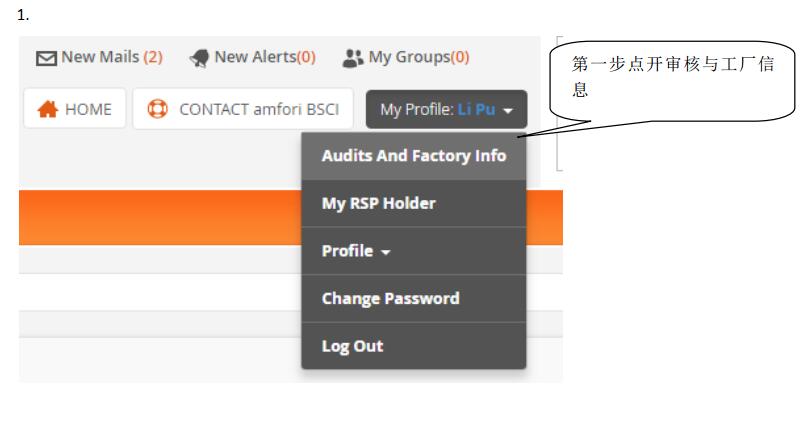The width and height of the screenshot is (808, 423).
Task: Open New Mails (2) link
Action: [99, 57]
